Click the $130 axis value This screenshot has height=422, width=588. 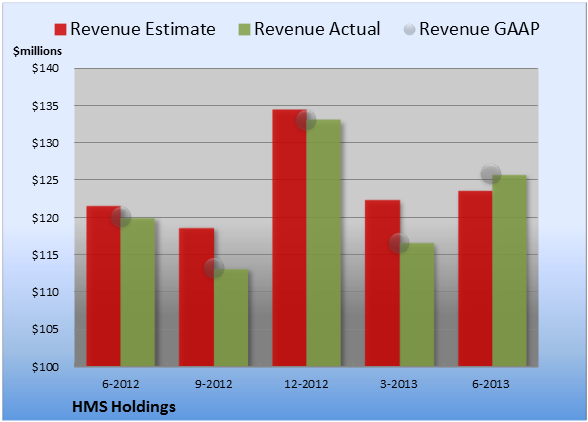point(45,143)
